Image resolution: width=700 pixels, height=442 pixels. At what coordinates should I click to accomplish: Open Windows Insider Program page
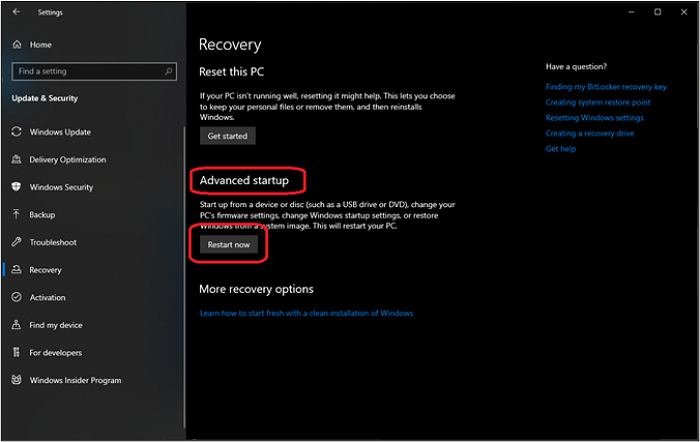tap(75, 380)
